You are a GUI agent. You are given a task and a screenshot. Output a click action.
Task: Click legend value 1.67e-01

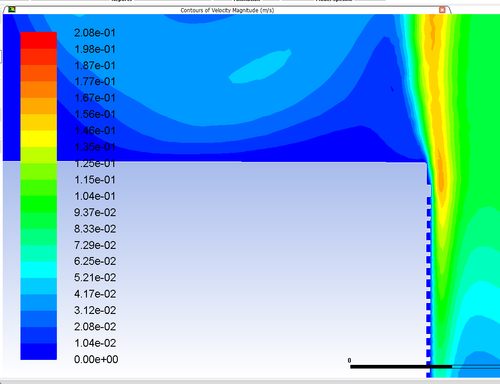pos(95,98)
